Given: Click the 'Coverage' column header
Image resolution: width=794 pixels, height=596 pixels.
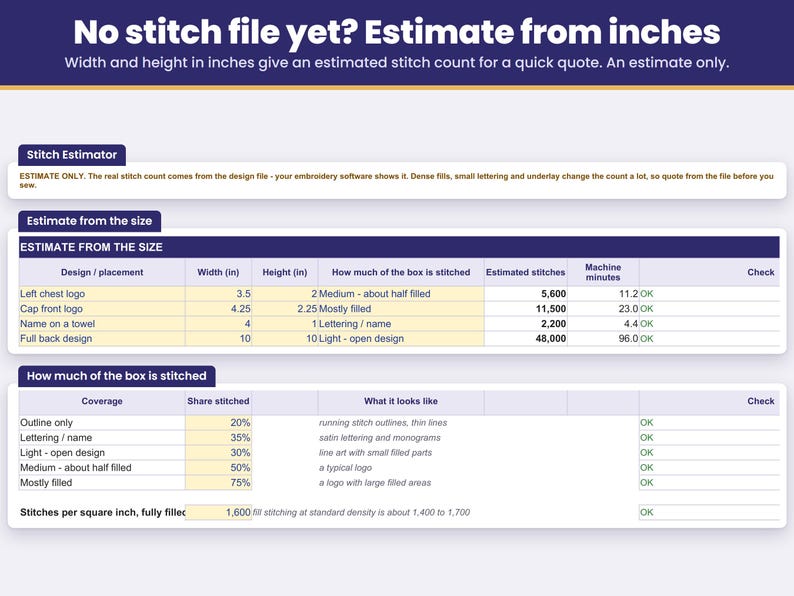Looking at the screenshot, I should click(102, 401).
